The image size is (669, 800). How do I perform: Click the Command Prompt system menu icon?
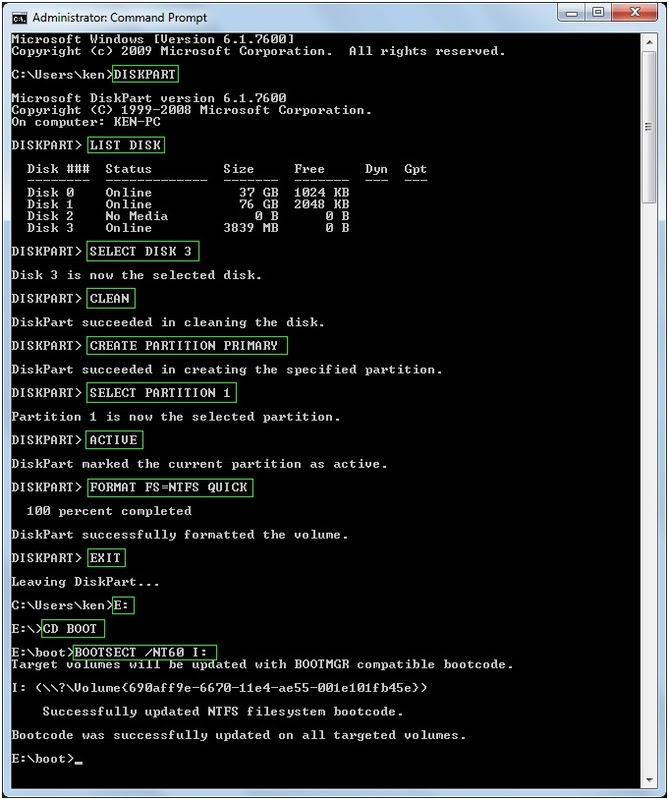click(x=19, y=18)
